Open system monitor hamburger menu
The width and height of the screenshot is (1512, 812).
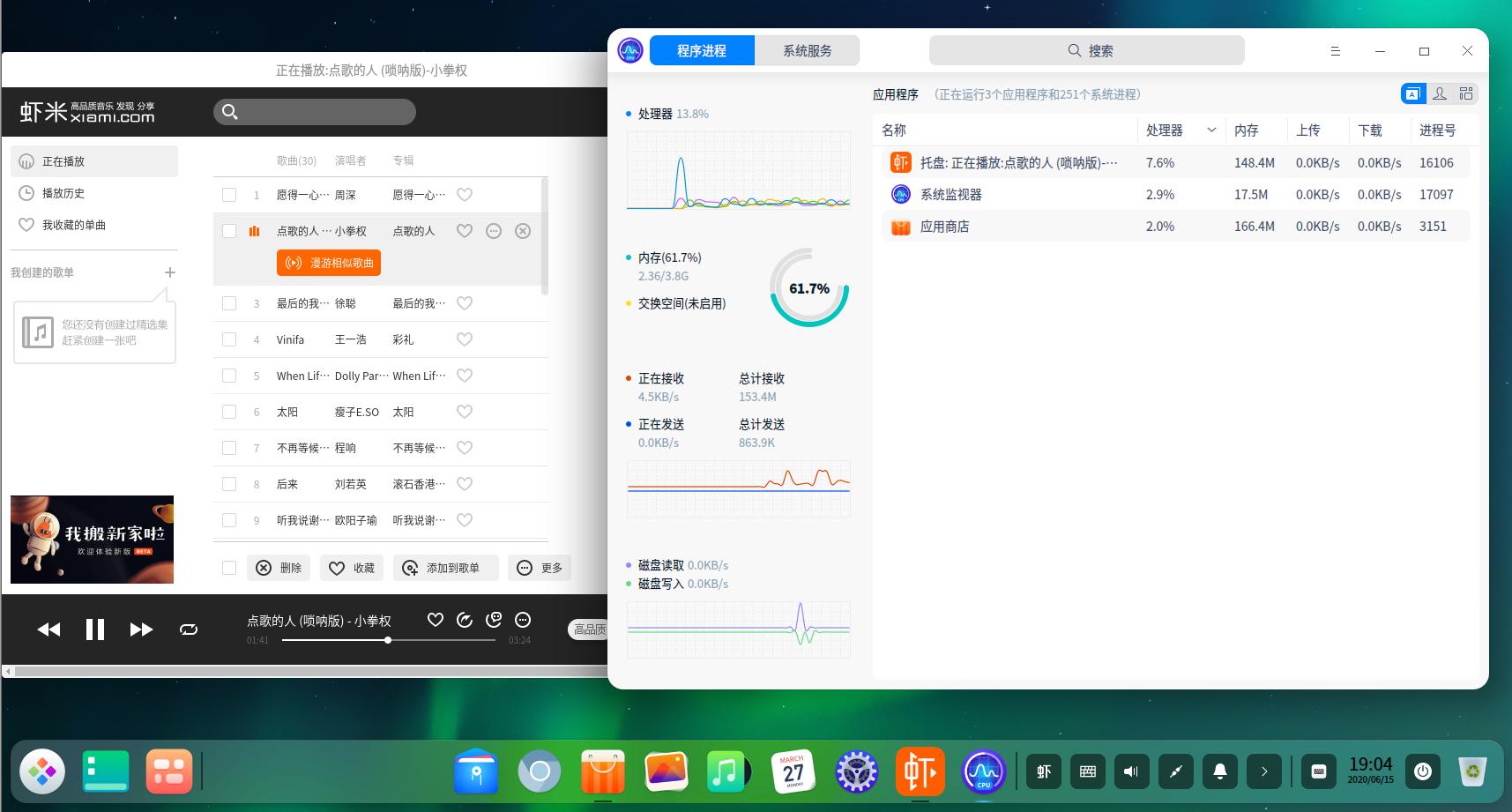pos(1336,51)
